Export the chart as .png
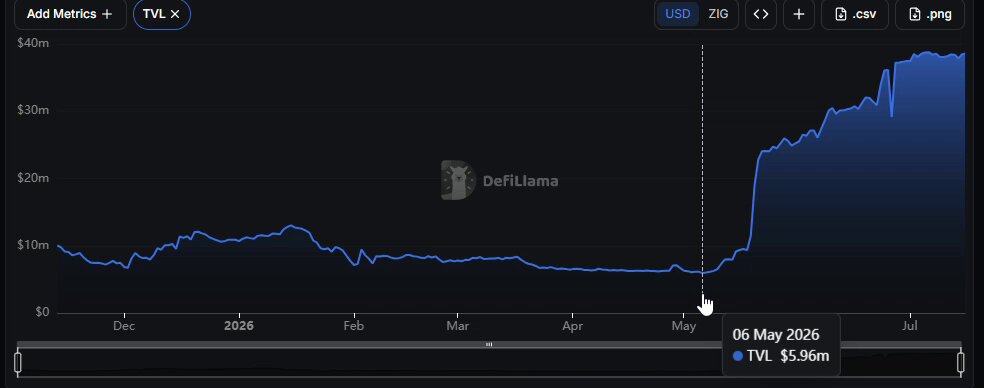Screen dimensions: 984x388 tap(929, 14)
